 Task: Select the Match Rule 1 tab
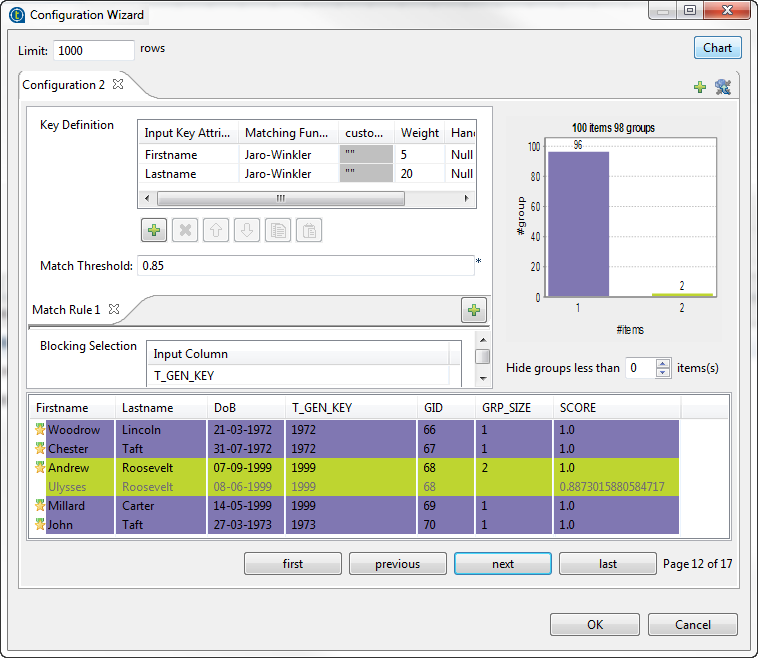66,310
